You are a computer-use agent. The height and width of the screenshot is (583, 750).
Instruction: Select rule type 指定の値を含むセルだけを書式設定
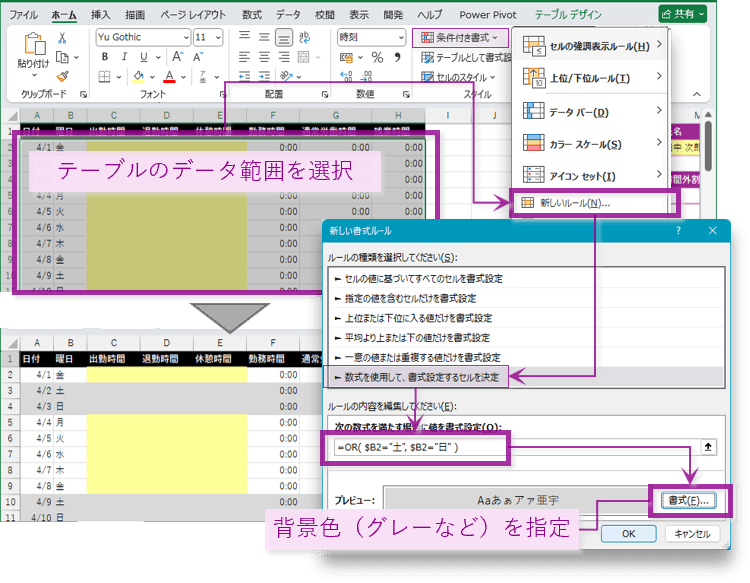click(x=419, y=298)
